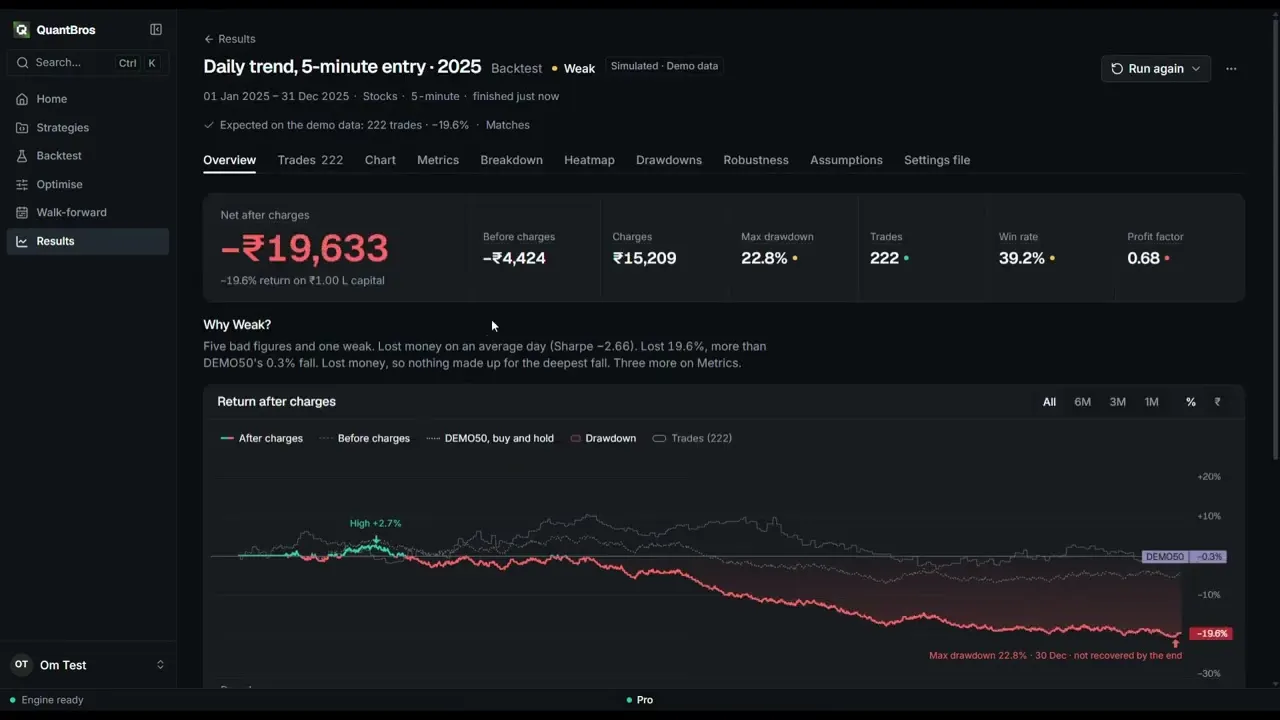Click the Pro plan indicator in status bar
This screenshot has width=1280, height=720.
point(639,700)
